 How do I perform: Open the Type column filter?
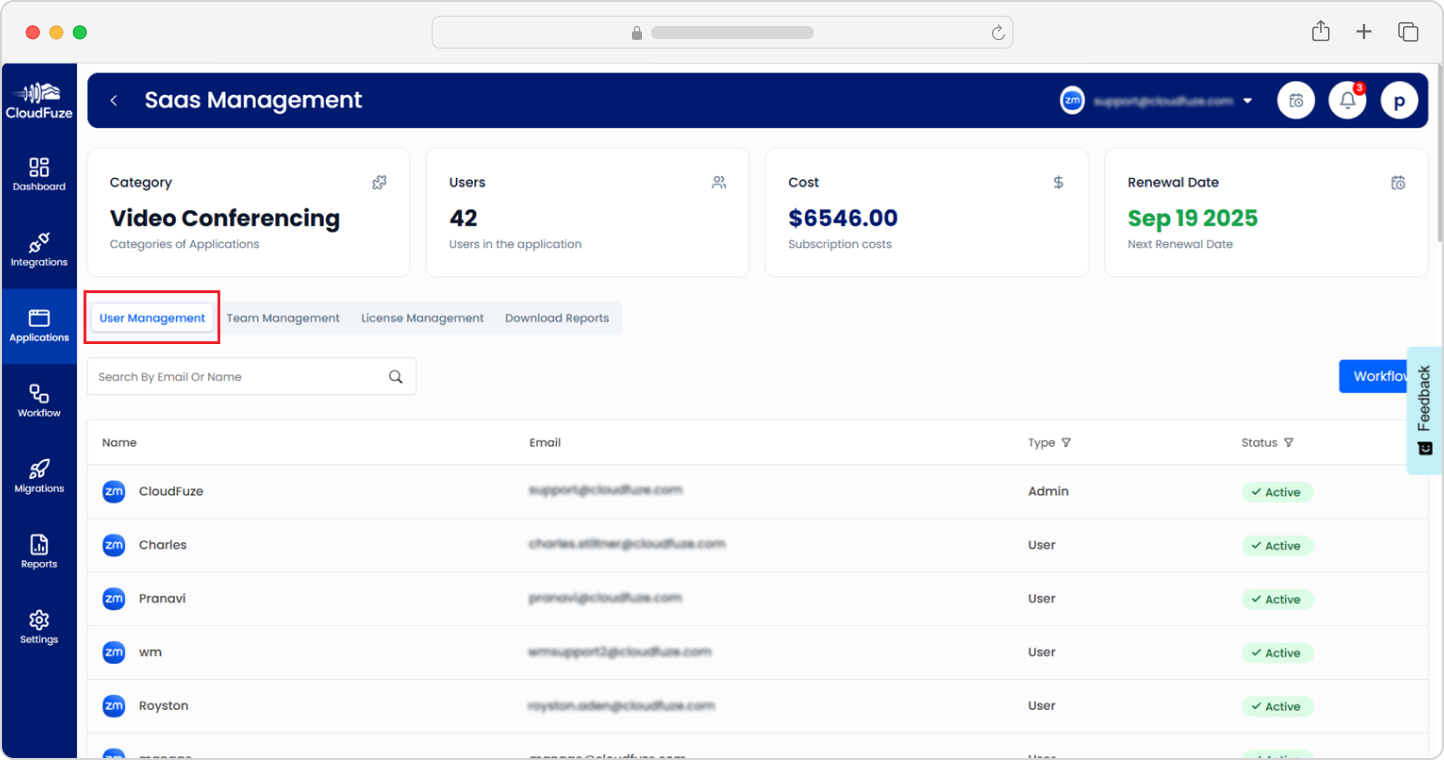(1066, 442)
